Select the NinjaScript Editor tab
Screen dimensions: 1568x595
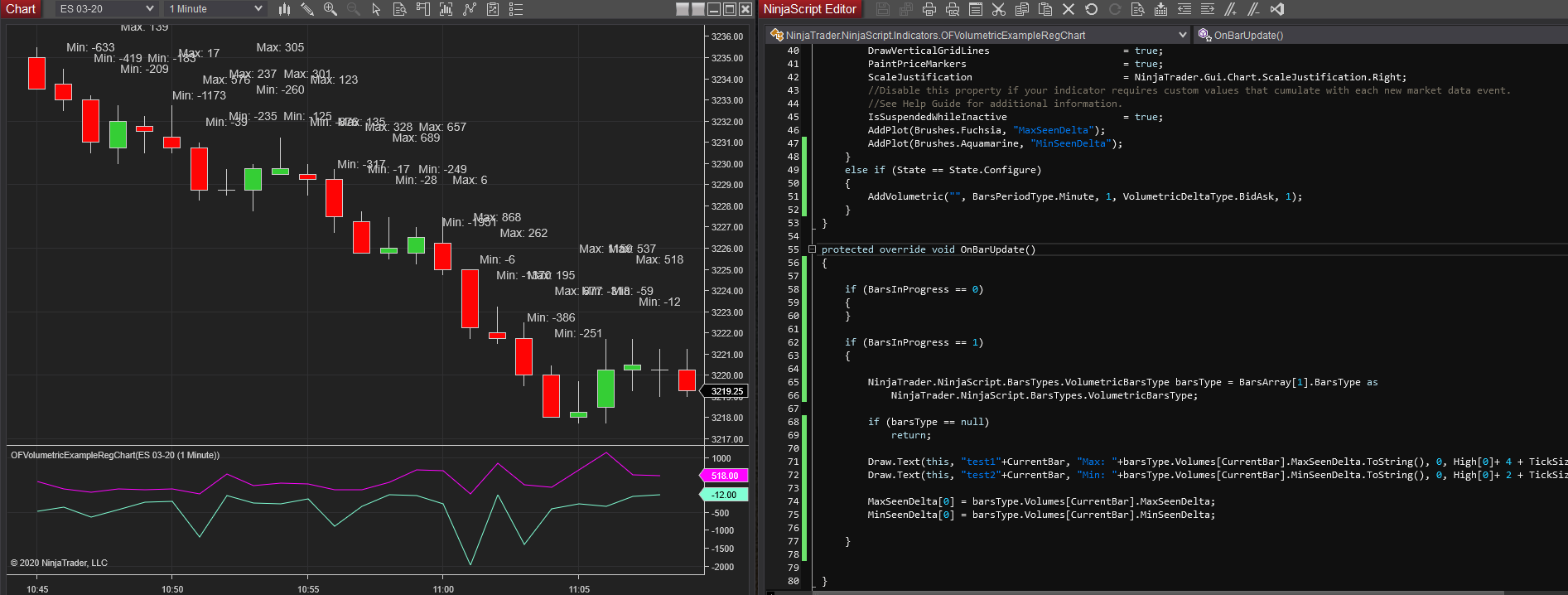(809, 9)
